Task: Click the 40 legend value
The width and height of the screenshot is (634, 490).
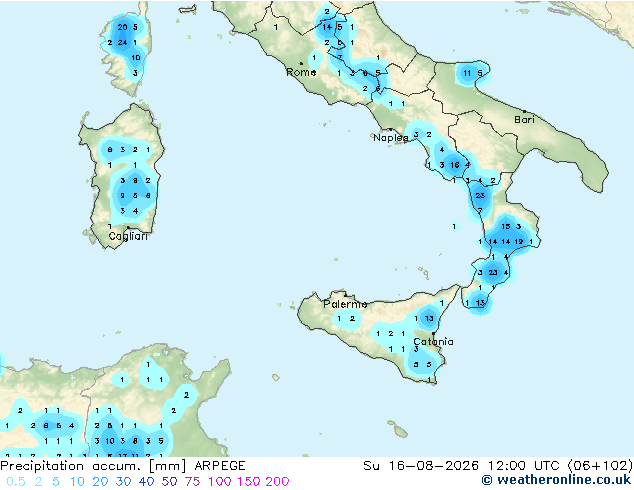Action: [146, 482]
